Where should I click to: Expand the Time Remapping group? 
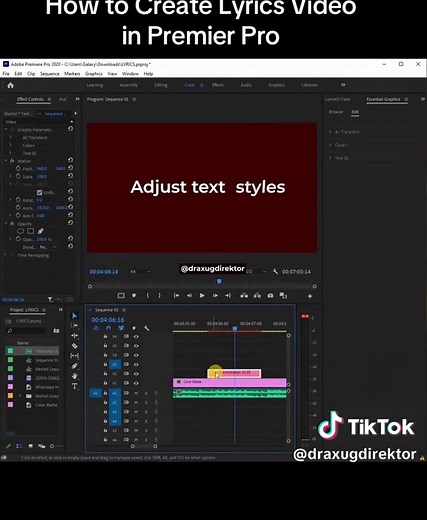[5, 255]
